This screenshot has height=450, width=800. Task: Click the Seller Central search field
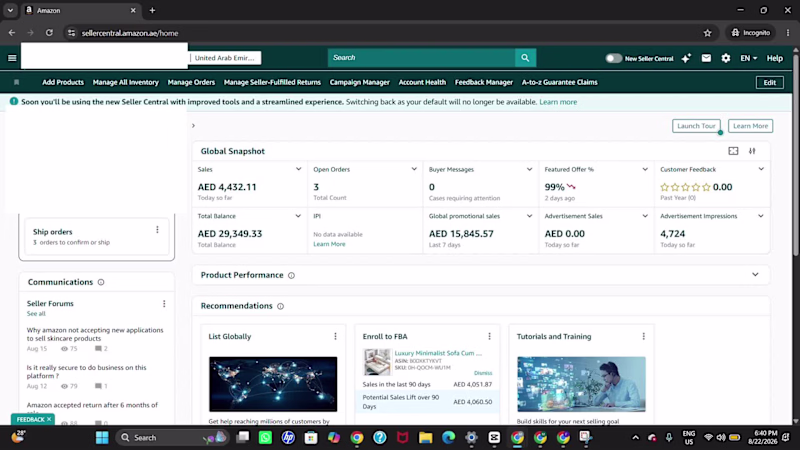coord(421,58)
